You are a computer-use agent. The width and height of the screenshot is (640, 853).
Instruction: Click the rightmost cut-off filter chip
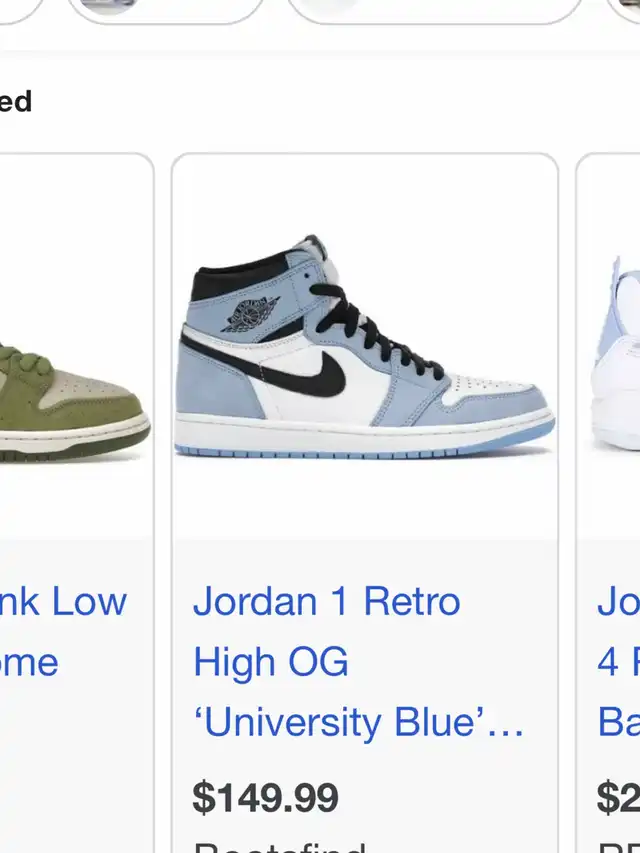(623, 11)
